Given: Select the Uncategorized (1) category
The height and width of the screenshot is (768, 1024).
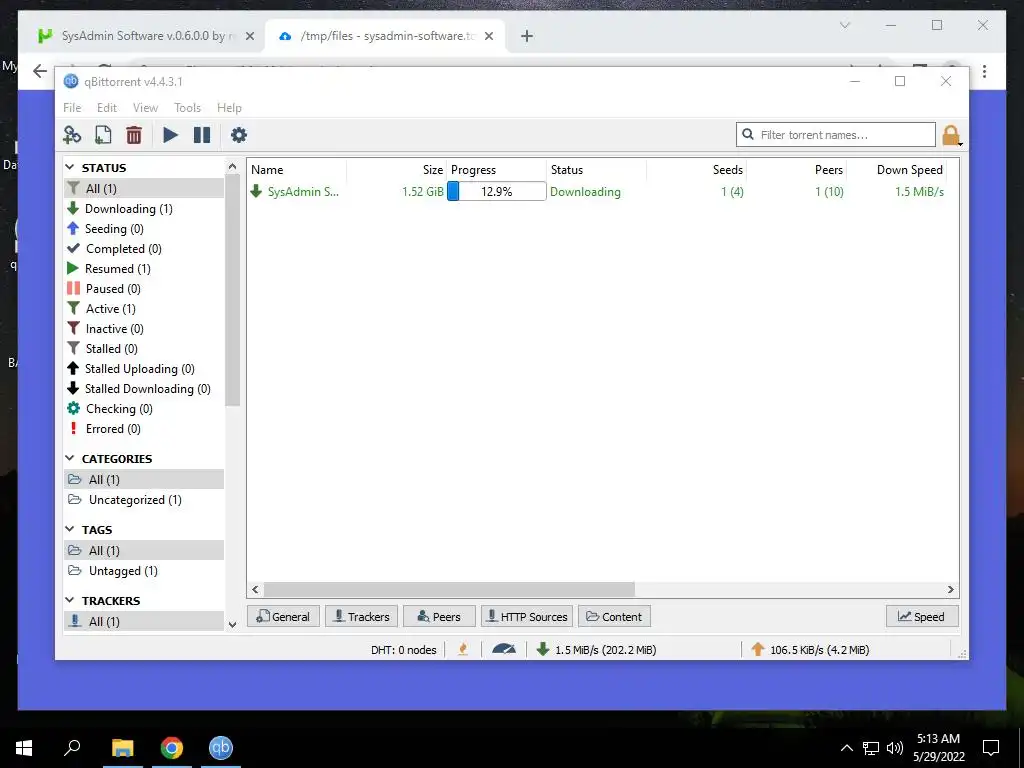Looking at the screenshot, I should click(x=144, y=500).
